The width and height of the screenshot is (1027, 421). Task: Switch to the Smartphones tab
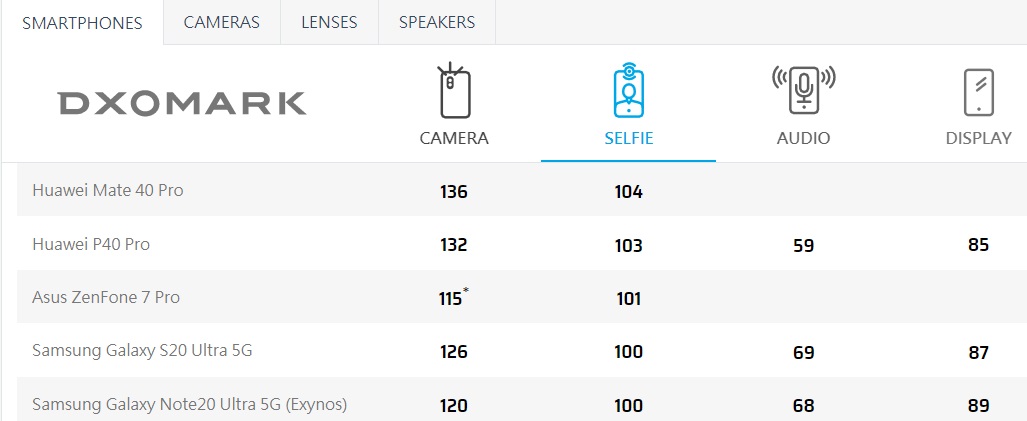(82, 23)
